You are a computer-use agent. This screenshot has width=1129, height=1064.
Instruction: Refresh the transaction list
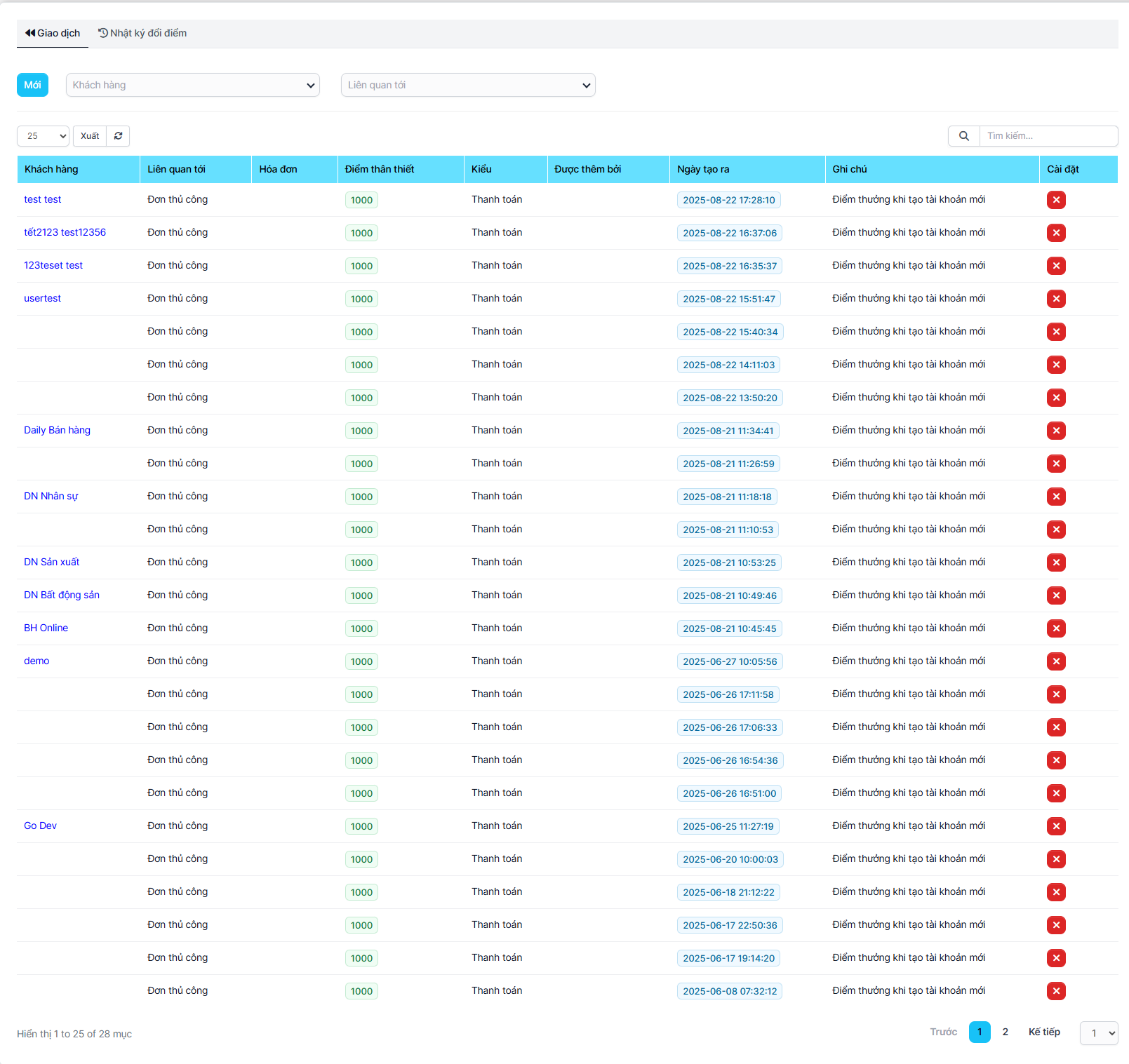[x=118, y=135]
